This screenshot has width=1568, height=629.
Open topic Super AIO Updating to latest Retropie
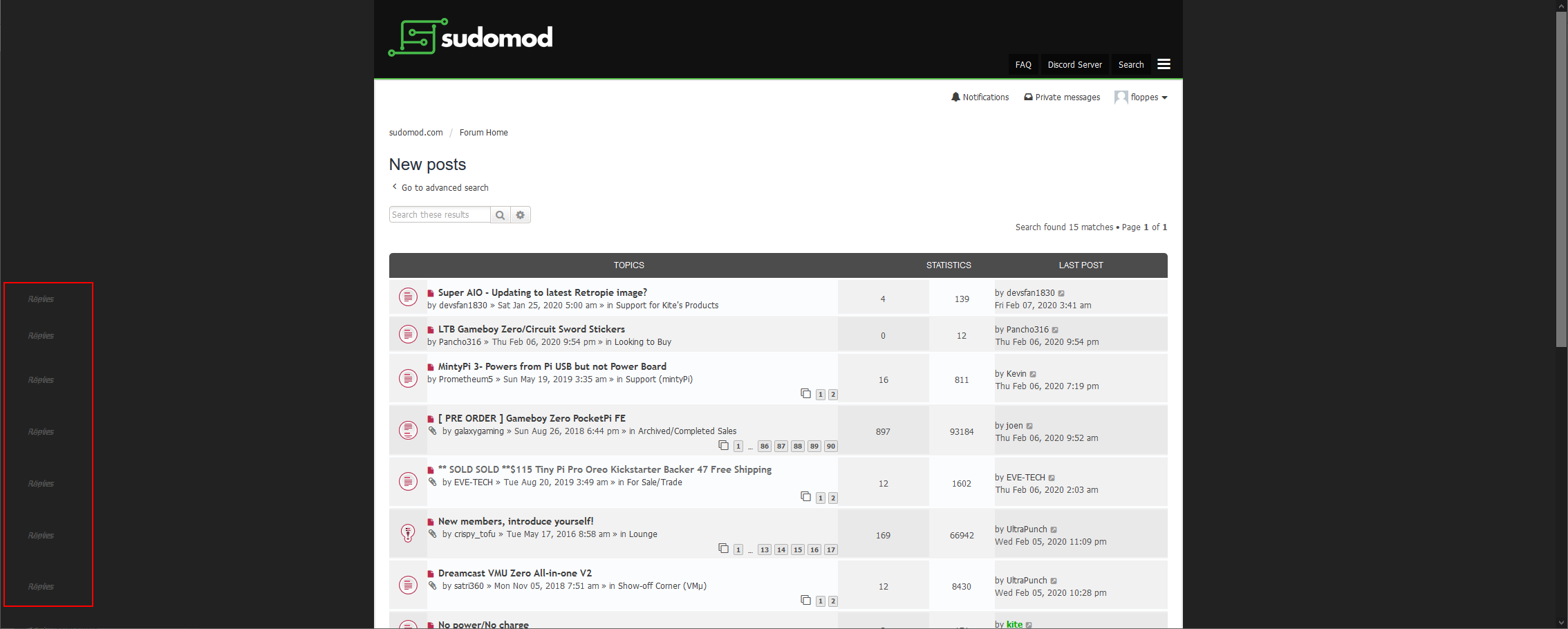(543, 292)
